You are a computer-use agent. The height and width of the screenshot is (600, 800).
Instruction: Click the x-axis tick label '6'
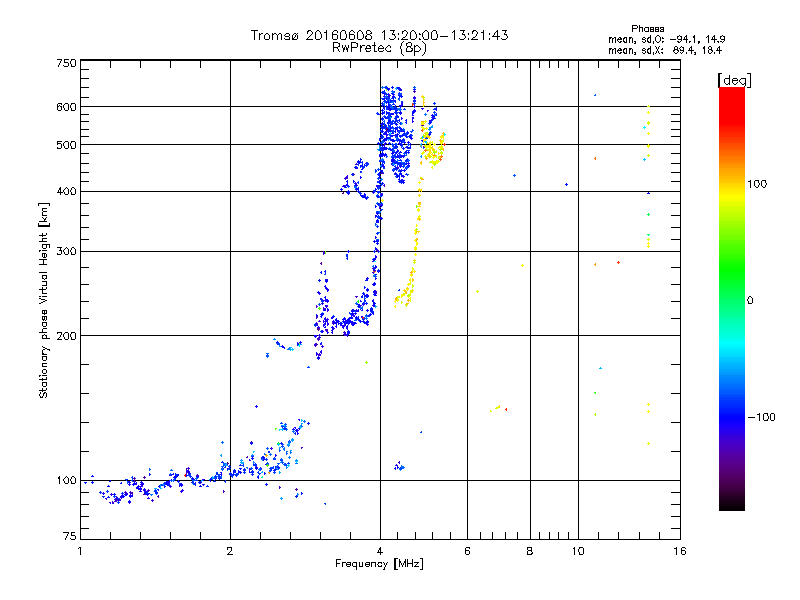(467, 551)
